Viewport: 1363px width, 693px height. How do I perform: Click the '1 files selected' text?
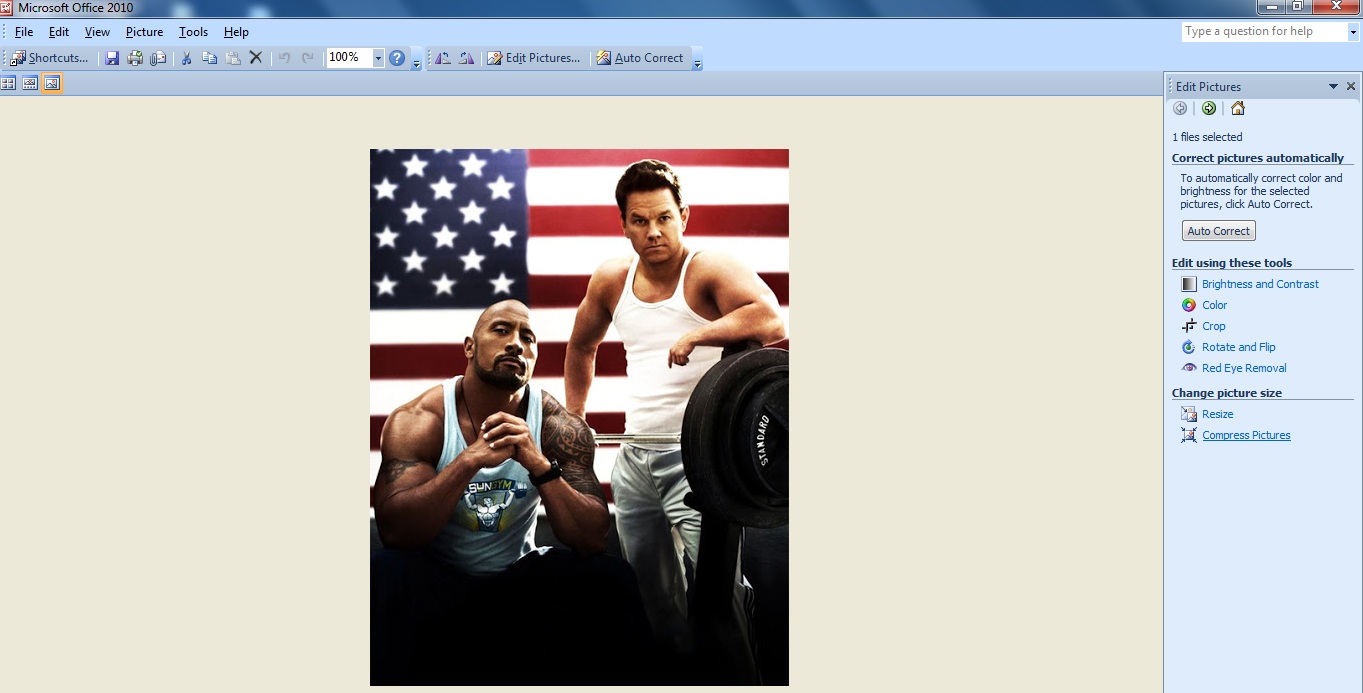(x=1207, y=137)
